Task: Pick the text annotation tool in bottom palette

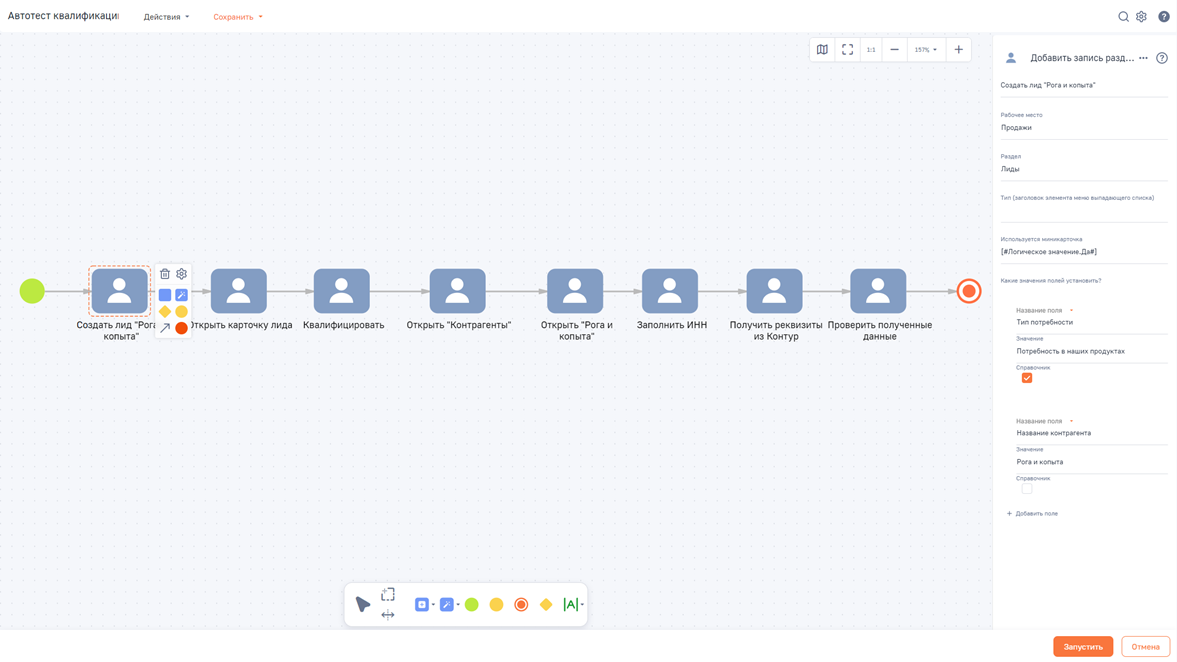Action: coord(570,604)
